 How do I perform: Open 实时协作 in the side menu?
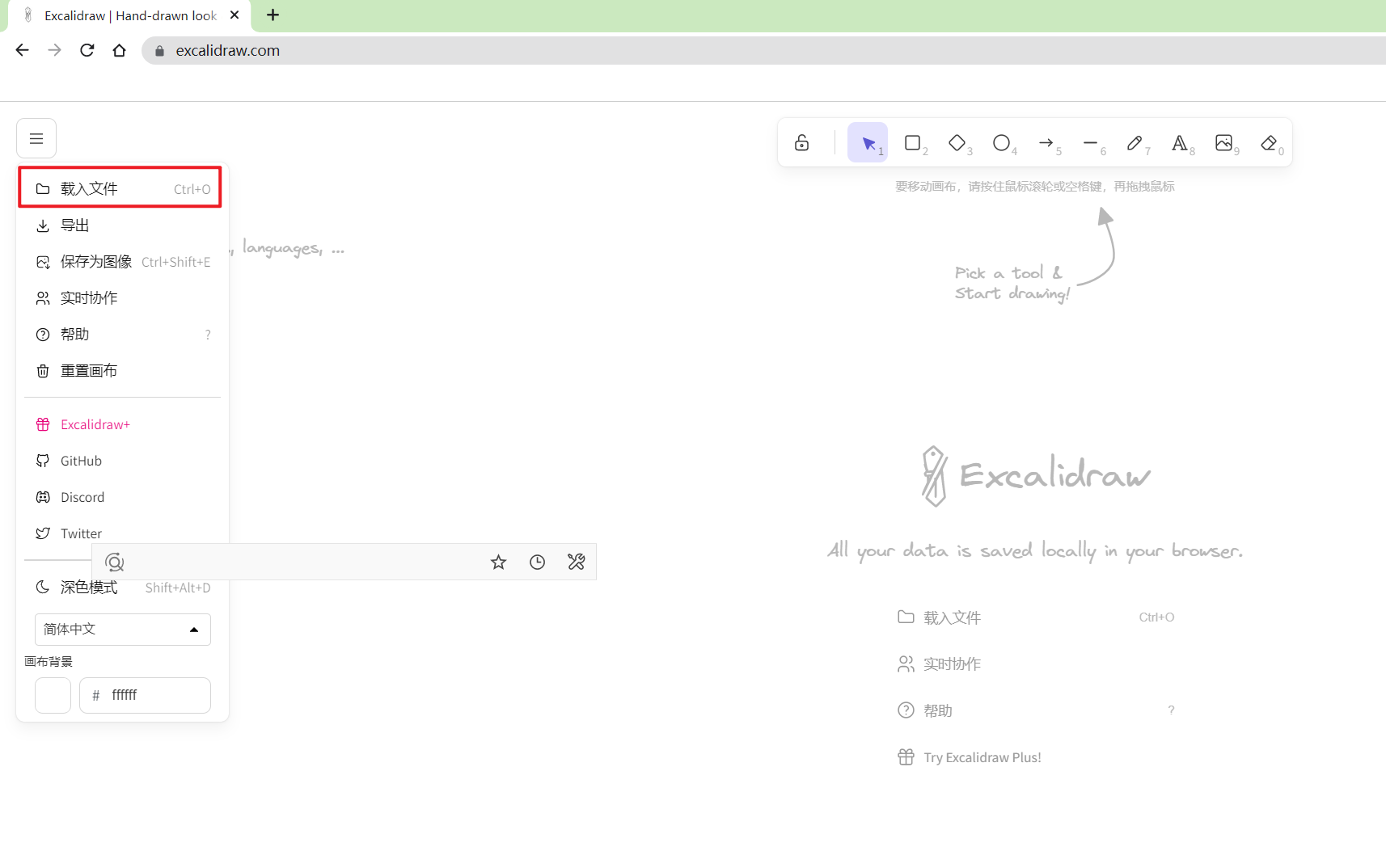pos(122,298)
